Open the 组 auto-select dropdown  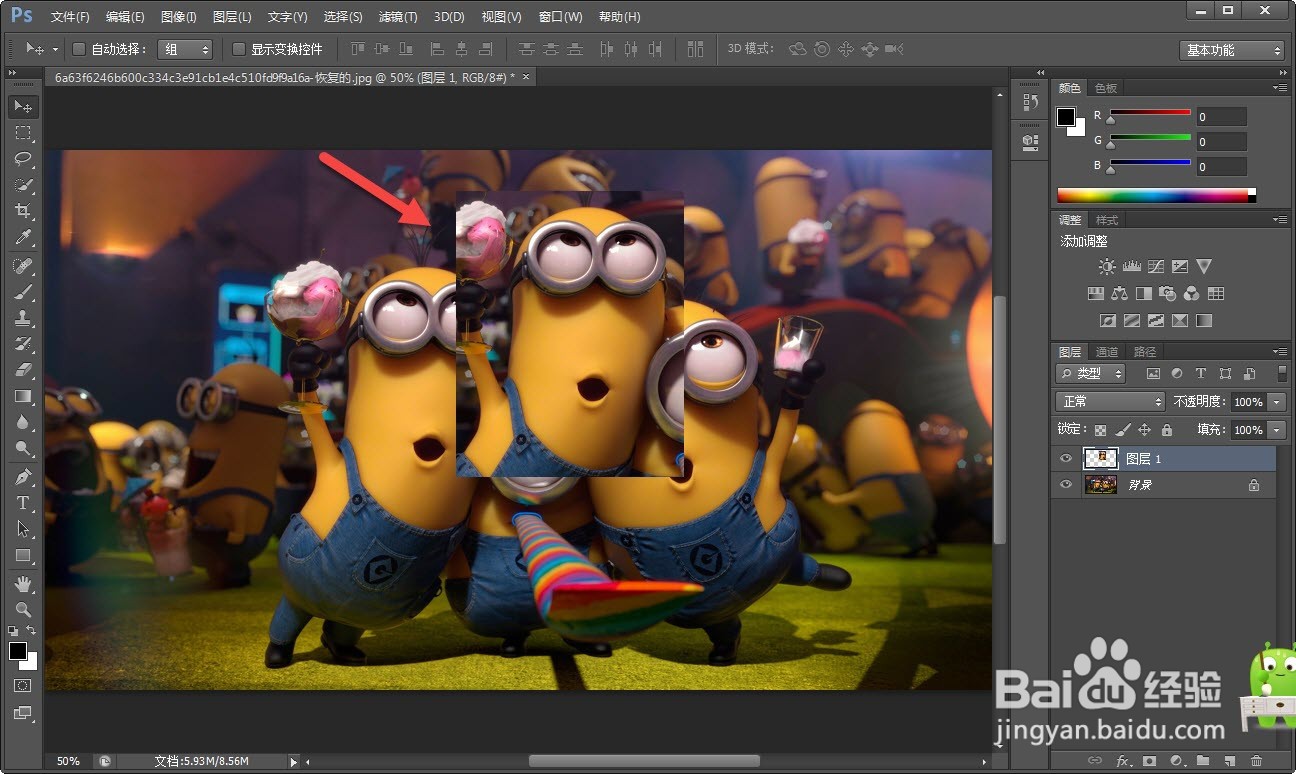pos(185,49)
